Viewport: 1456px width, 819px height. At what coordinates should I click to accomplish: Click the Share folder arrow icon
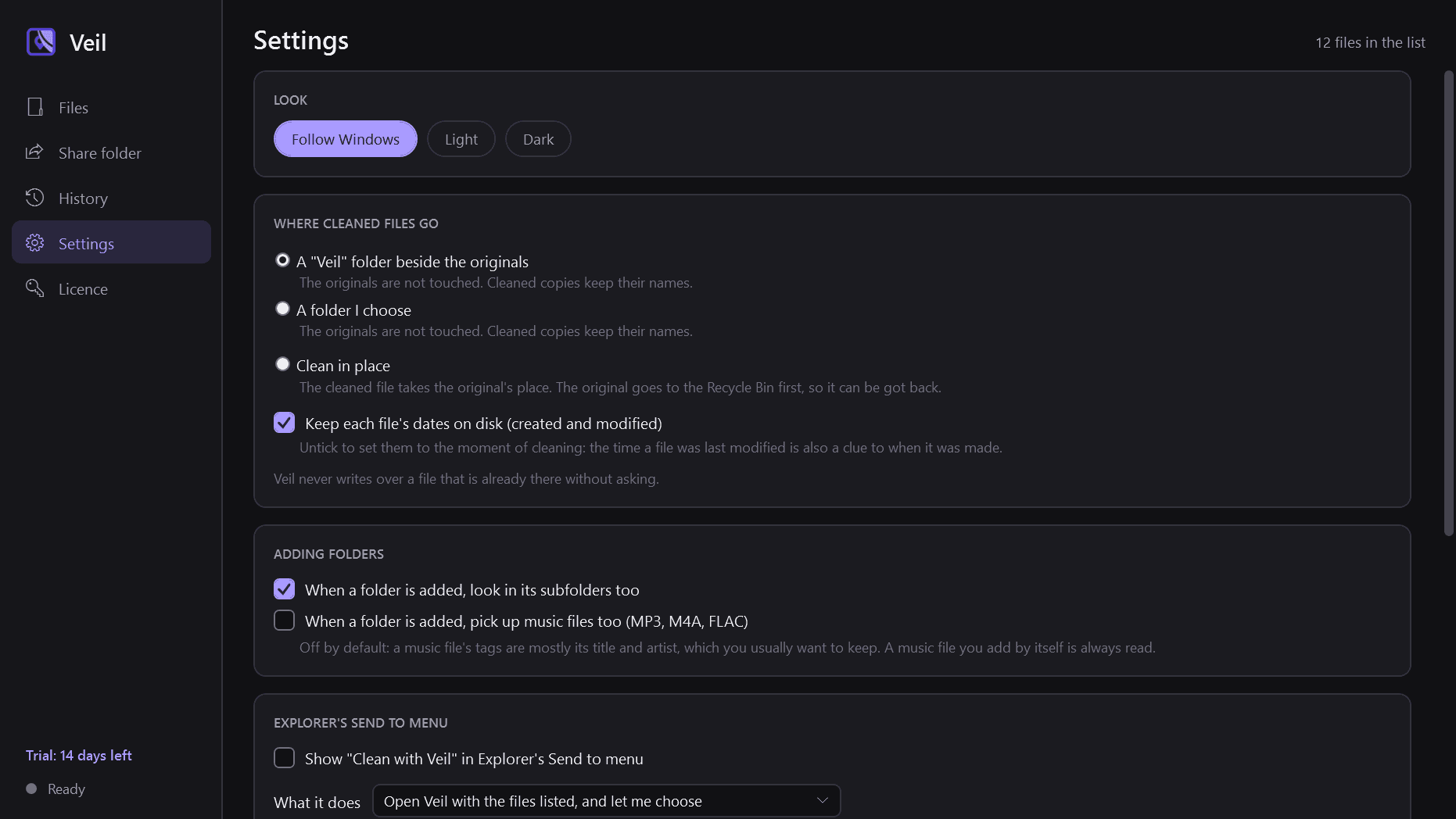click(34, 152)
